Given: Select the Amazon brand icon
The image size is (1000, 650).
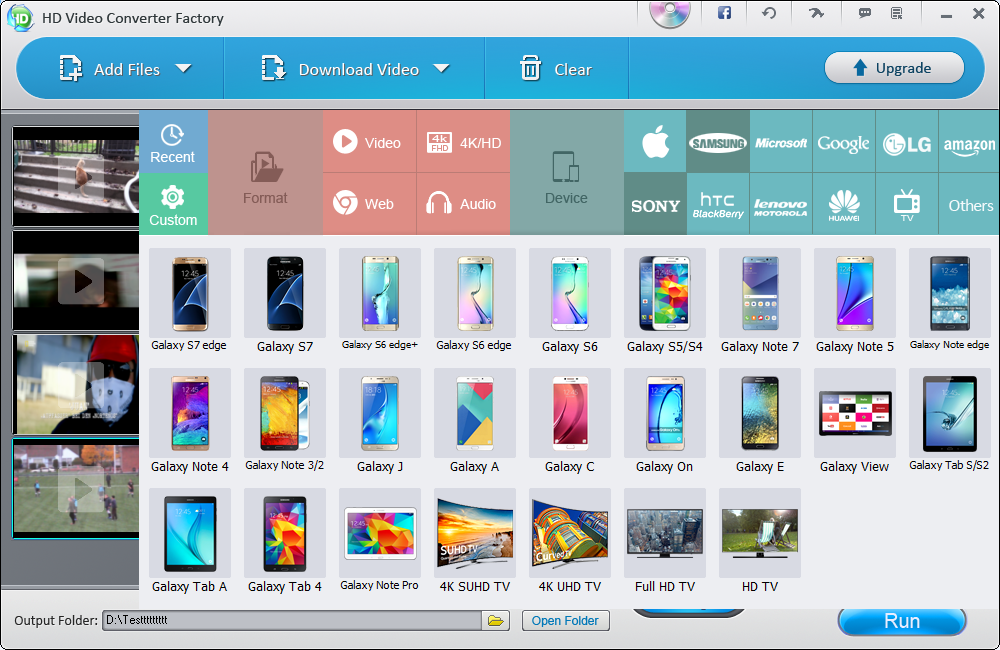Looking at the screenshot, I should 969,142.
